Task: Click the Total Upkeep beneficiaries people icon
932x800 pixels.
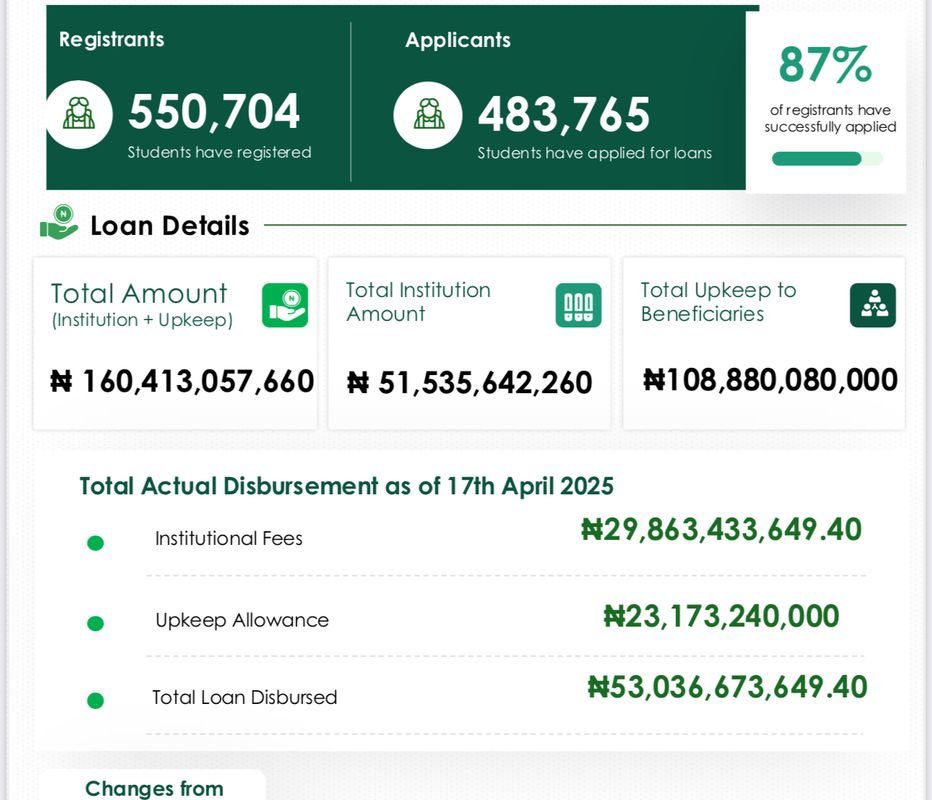Action: tap(873, 305)
